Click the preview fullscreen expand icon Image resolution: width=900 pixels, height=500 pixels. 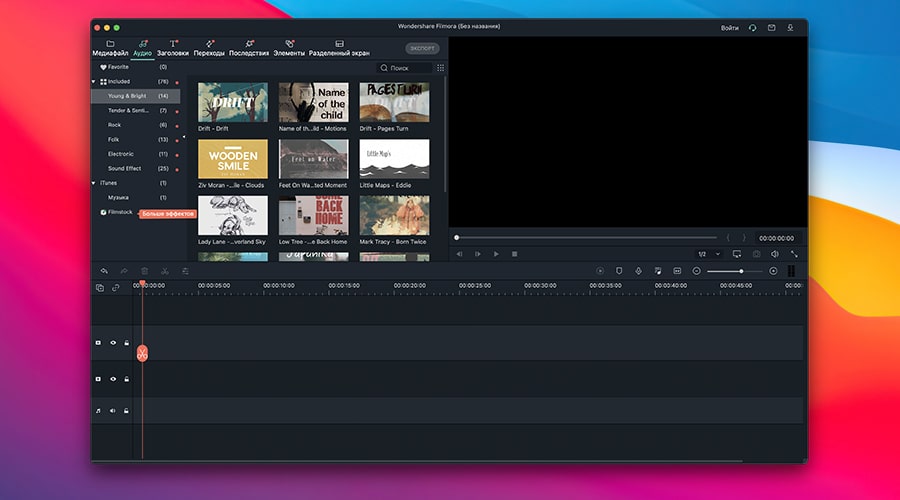tap(794, 254)
